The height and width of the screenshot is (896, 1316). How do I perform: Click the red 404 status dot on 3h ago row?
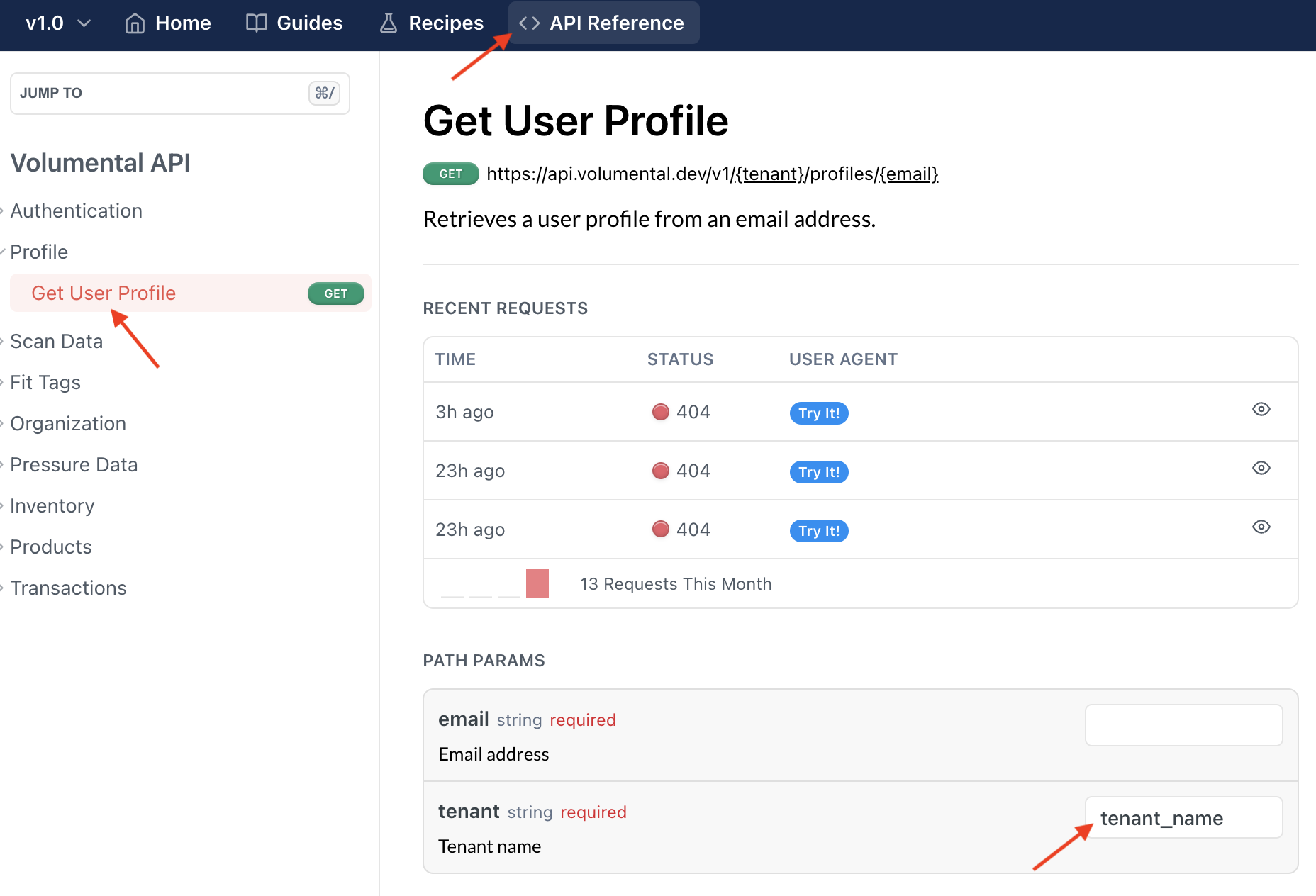coord(661,411)
